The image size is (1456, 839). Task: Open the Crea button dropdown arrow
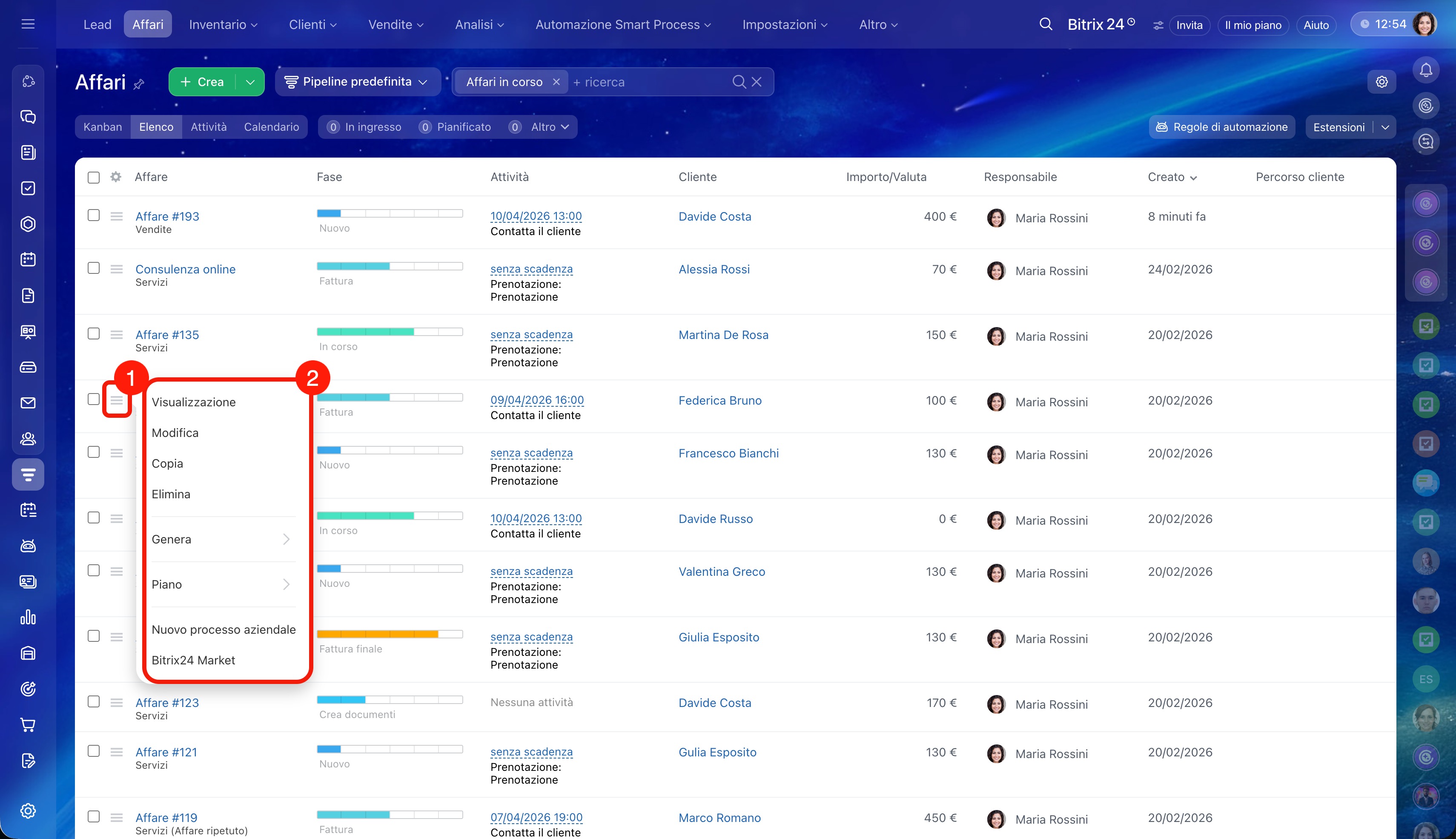click(250, 82)
